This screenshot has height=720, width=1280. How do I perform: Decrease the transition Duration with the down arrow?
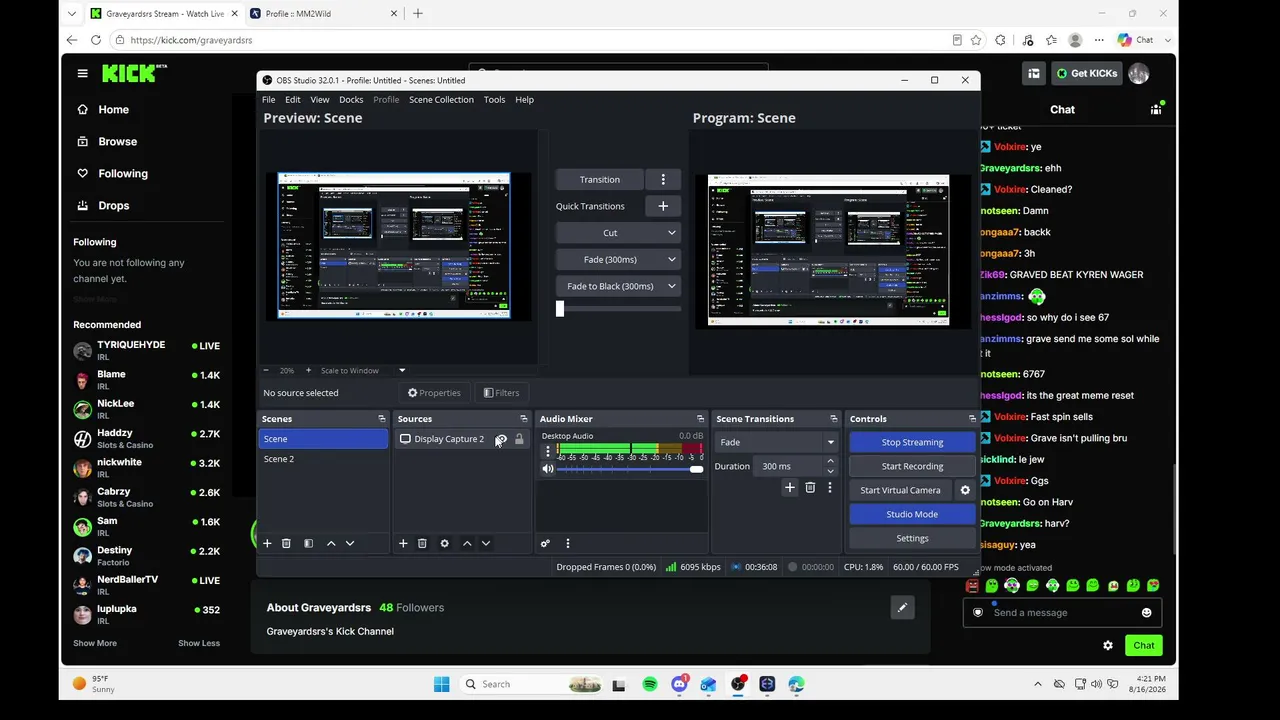(x=830, y=471)
